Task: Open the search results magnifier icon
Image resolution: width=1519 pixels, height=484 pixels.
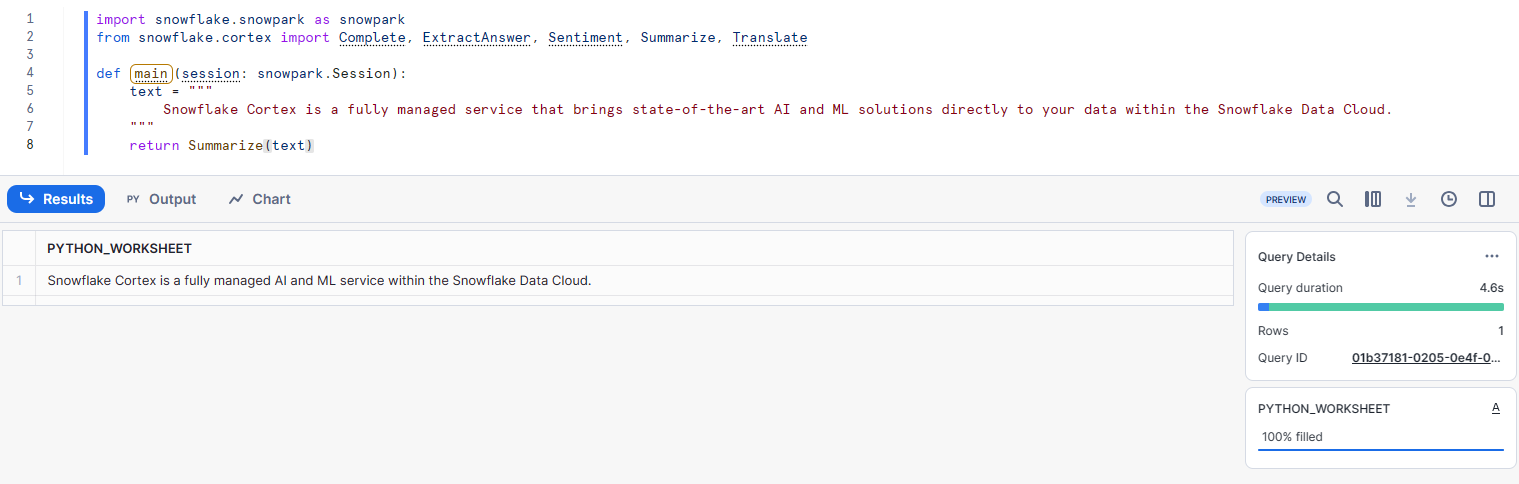Action: pos(1334,199)
